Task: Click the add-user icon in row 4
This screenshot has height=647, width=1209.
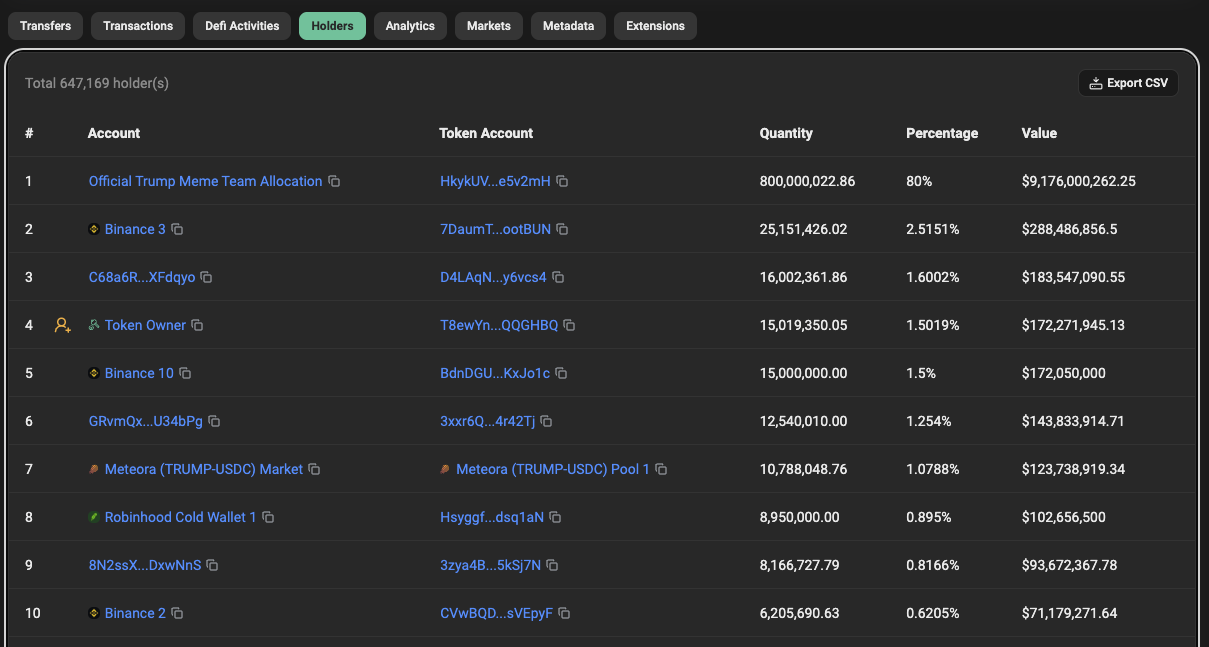Action: point(63,325)
